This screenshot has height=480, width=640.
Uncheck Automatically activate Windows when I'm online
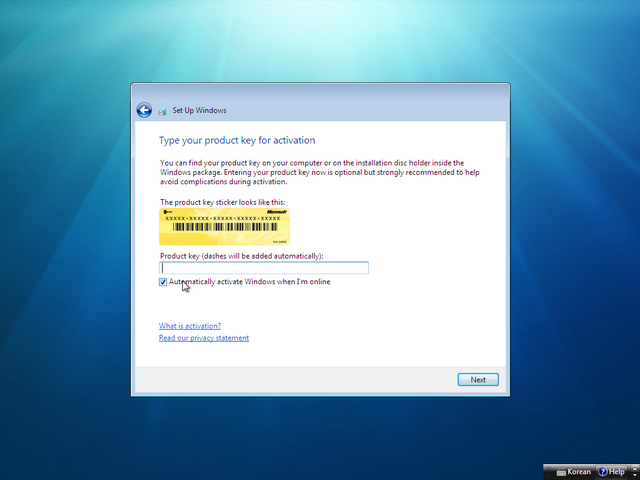[x=163, y=282]
